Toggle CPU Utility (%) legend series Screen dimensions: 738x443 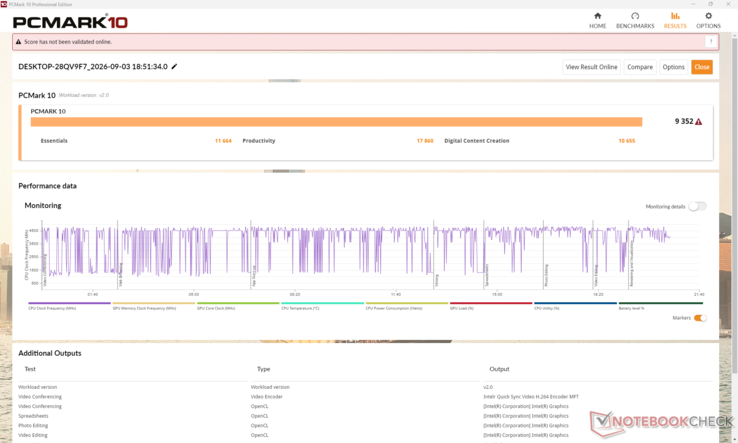(x=575, y=306)
